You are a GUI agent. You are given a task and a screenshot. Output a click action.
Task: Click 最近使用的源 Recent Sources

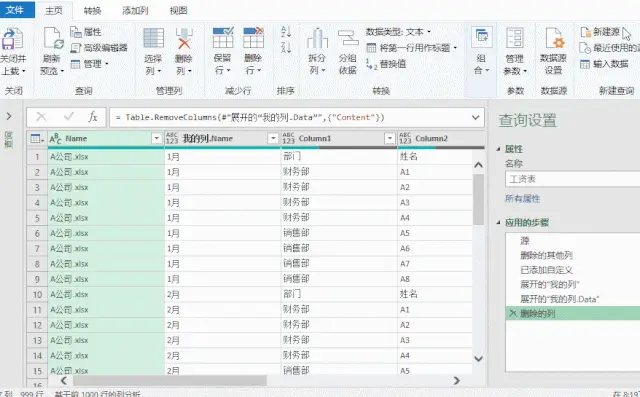click(x=610, y=48)
